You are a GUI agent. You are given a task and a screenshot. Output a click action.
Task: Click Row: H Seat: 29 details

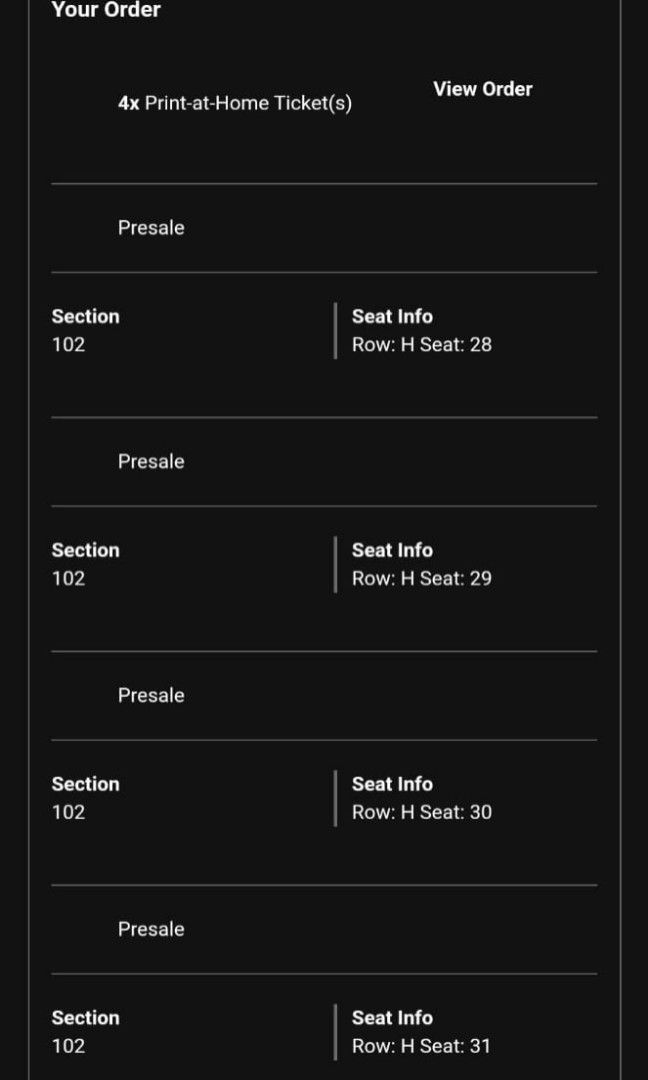(419, 578)
